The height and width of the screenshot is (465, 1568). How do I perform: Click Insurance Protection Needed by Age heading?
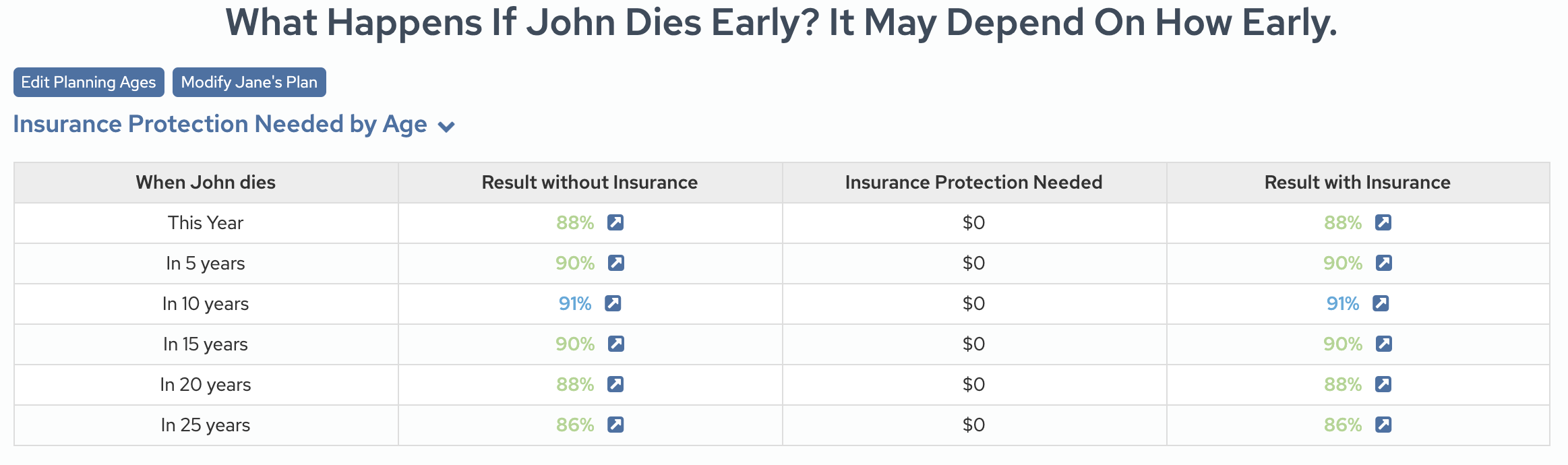pyautogui.click(x=220, y=125)
